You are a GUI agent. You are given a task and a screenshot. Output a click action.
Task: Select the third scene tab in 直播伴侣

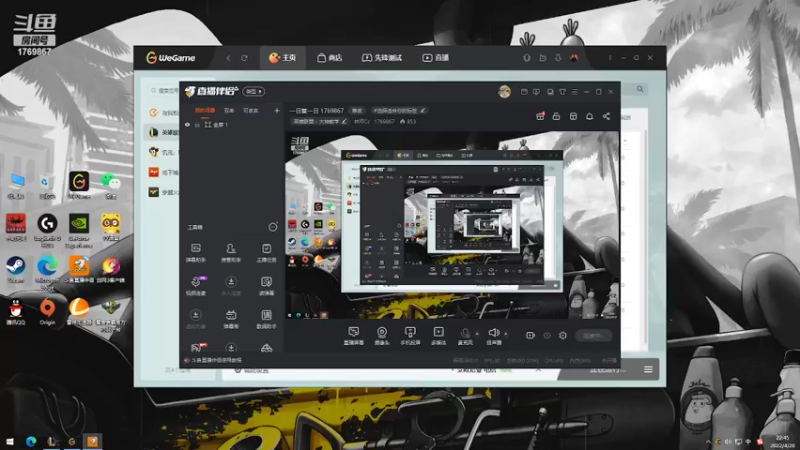250,110
